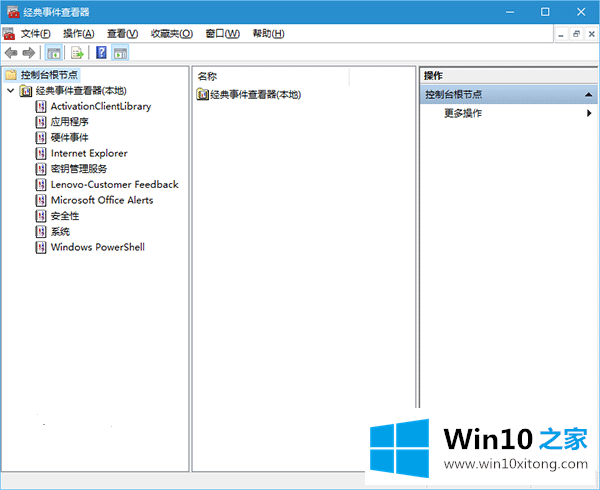Collapse the 经典事件查看器(本地) tree node
Image resolution: width=600 pixels, height=490 pixels.
tap(11, 91)
